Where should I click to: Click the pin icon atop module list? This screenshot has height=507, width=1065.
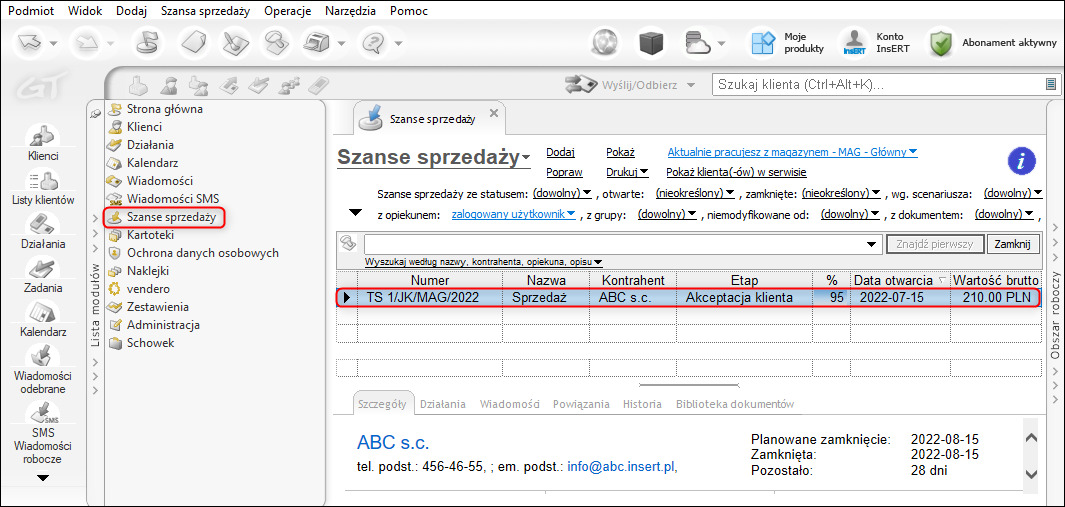(x=96, y=113)
